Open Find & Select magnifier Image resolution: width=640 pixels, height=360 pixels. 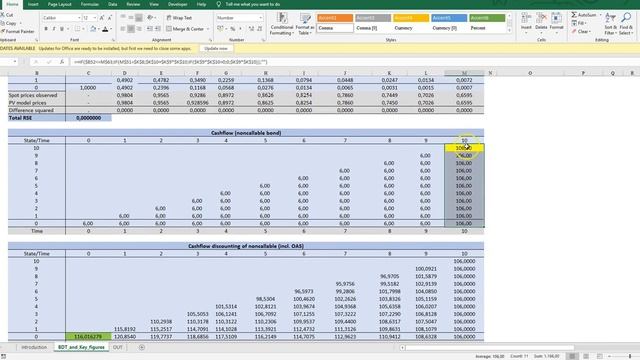point(626,23)
